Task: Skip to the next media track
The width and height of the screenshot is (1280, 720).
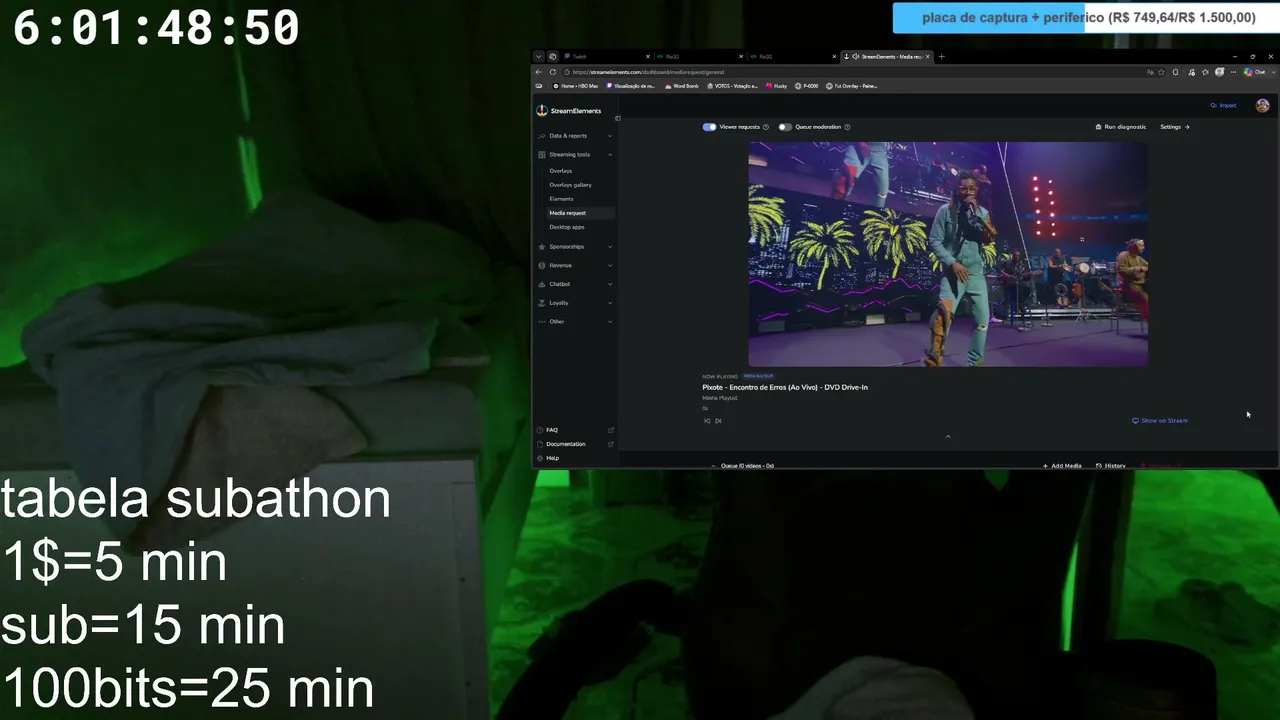Action: [x=718, y=421]
